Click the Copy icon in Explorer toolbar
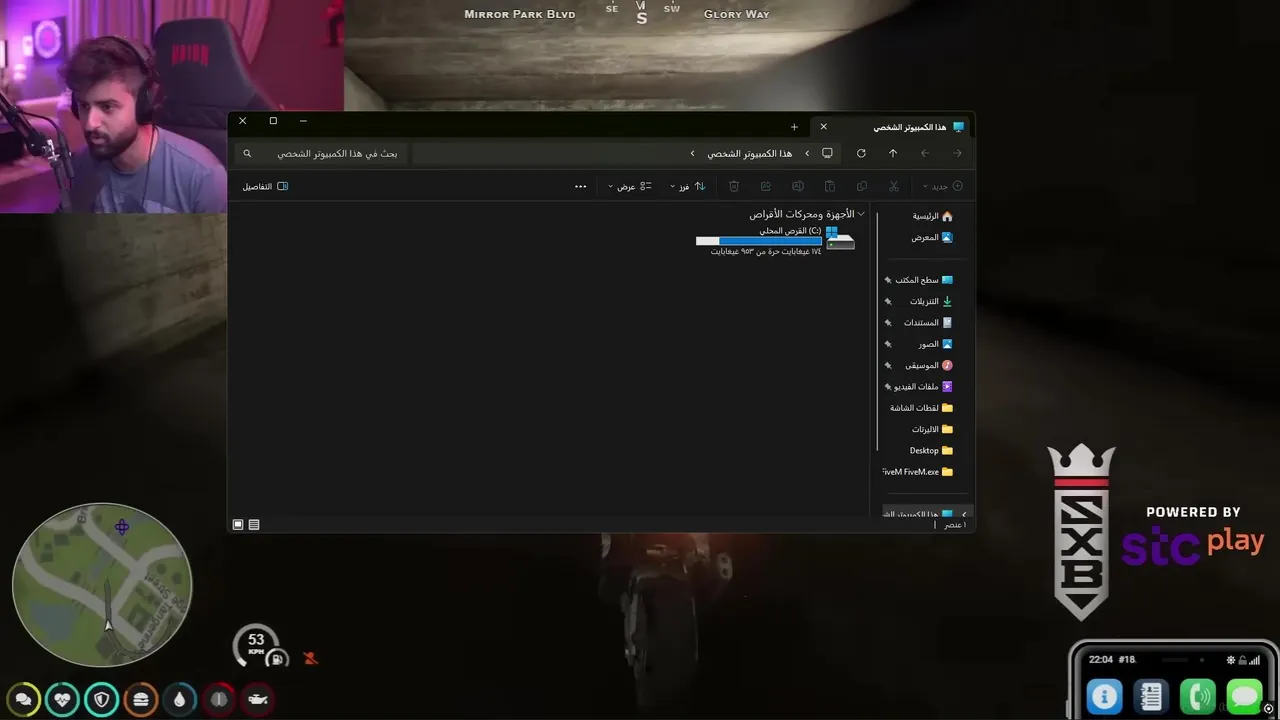This screenshot has height=720, width=1280. point(862,186)
